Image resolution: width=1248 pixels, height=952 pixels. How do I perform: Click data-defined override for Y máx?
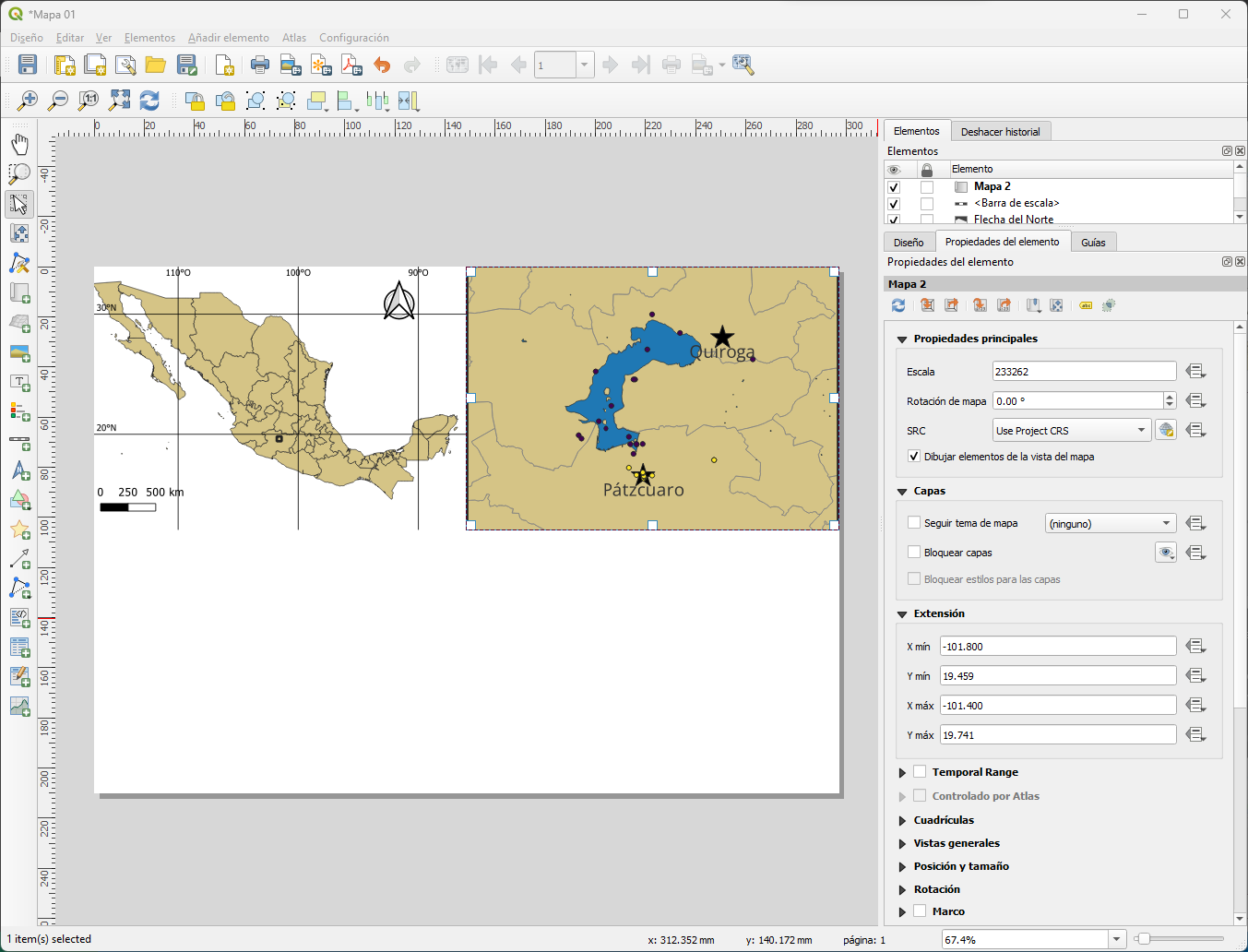pyautogui.click(x=1196, y=735)
